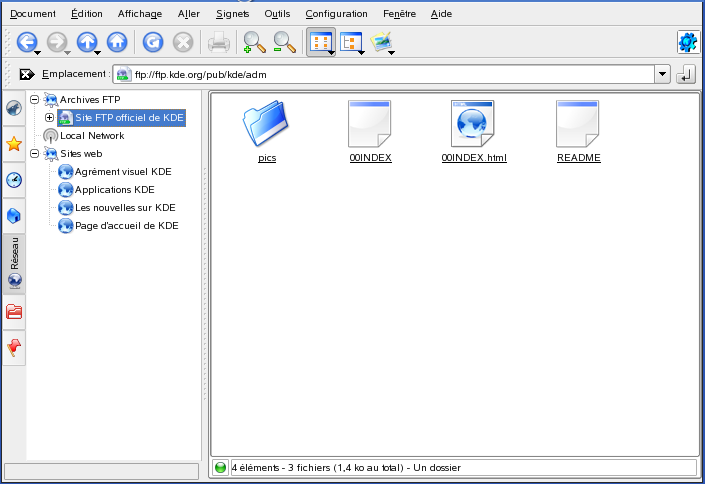Open the Forward history dropdown arrow
Image resolution: width=705 pixels, height=485 pixels.
click(x=67, y=53)
